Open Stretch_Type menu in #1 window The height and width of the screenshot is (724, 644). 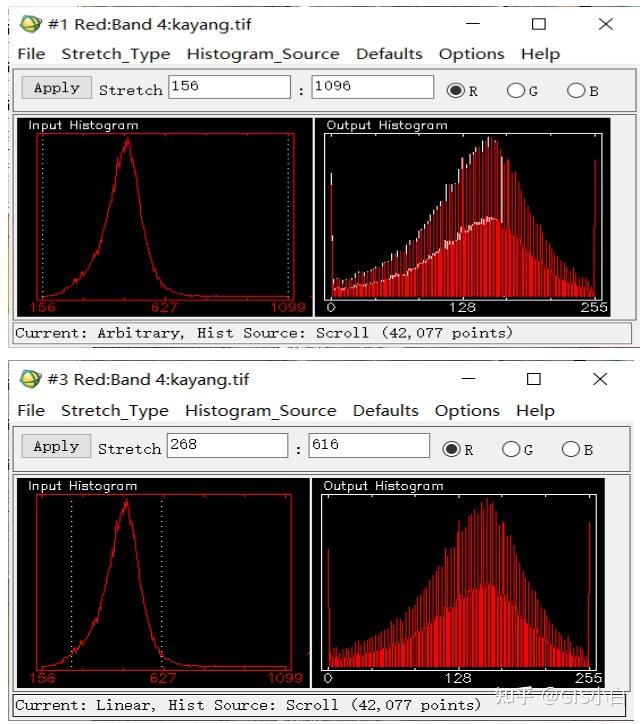click(x=116, y=54)
